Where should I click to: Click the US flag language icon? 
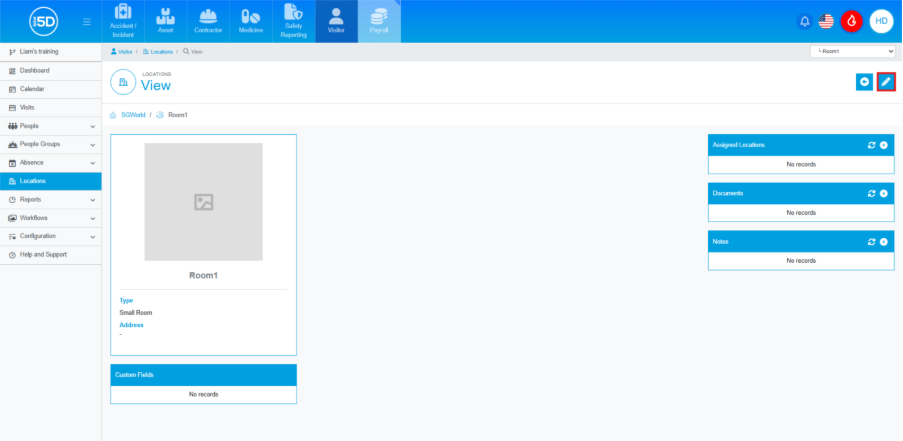tap(826, 21)
